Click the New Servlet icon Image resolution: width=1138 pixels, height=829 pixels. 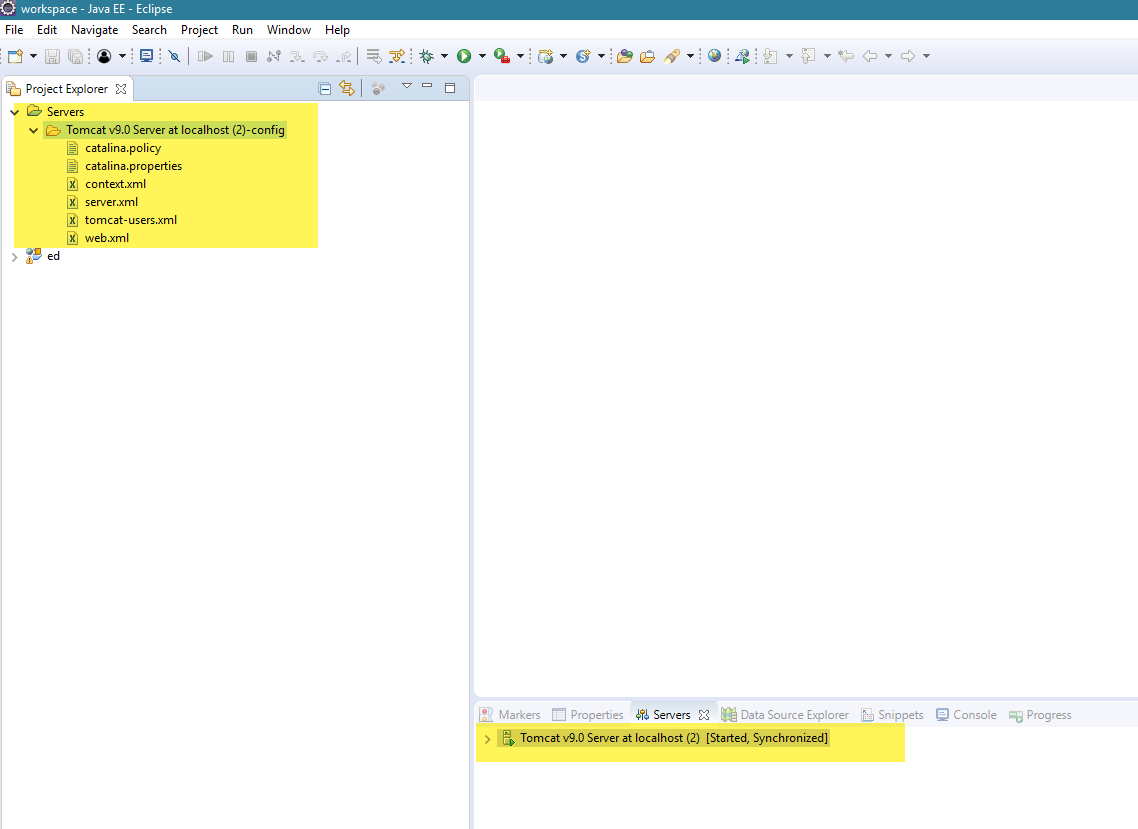coord(583,56)
